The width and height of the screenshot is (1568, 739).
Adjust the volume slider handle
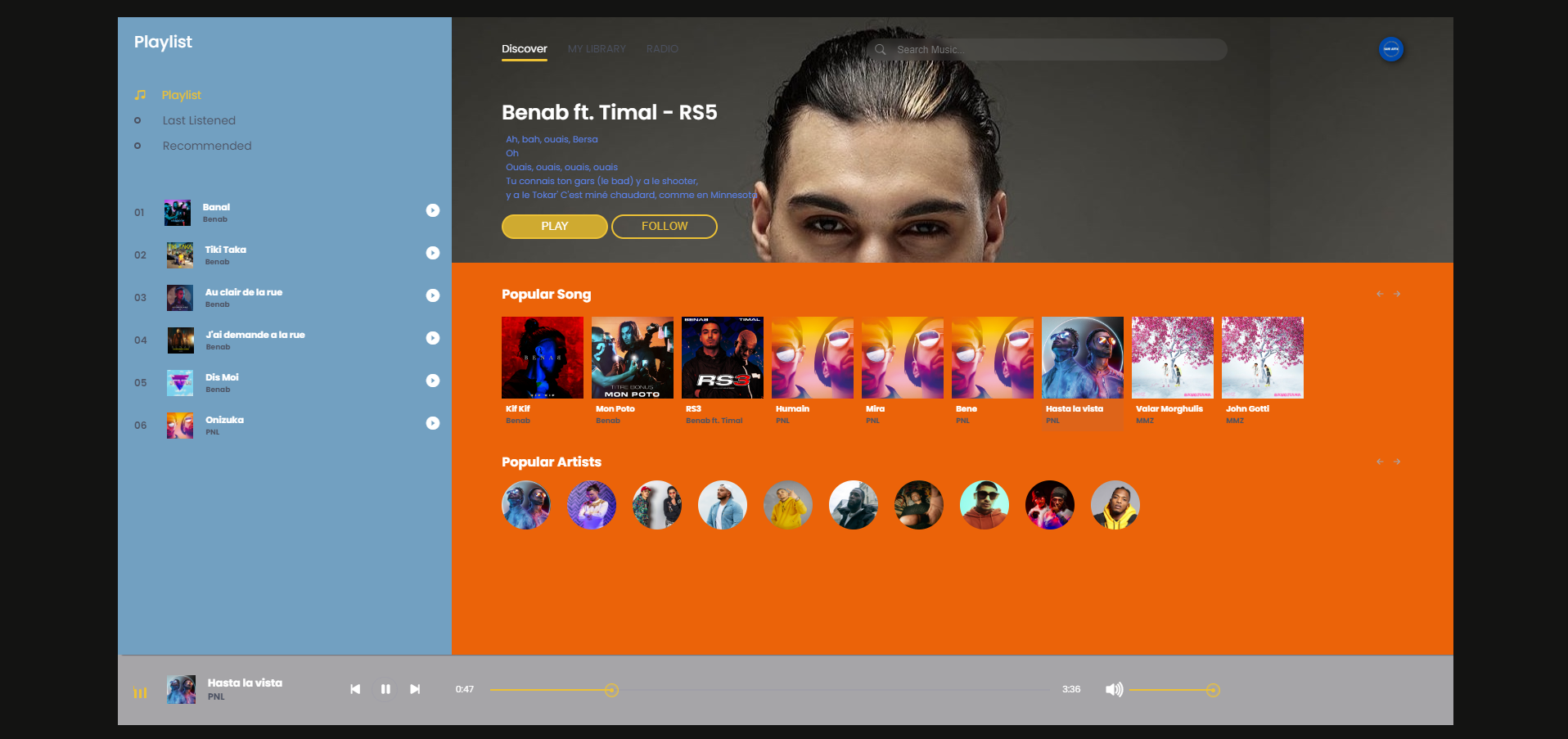click(1213, 690)
